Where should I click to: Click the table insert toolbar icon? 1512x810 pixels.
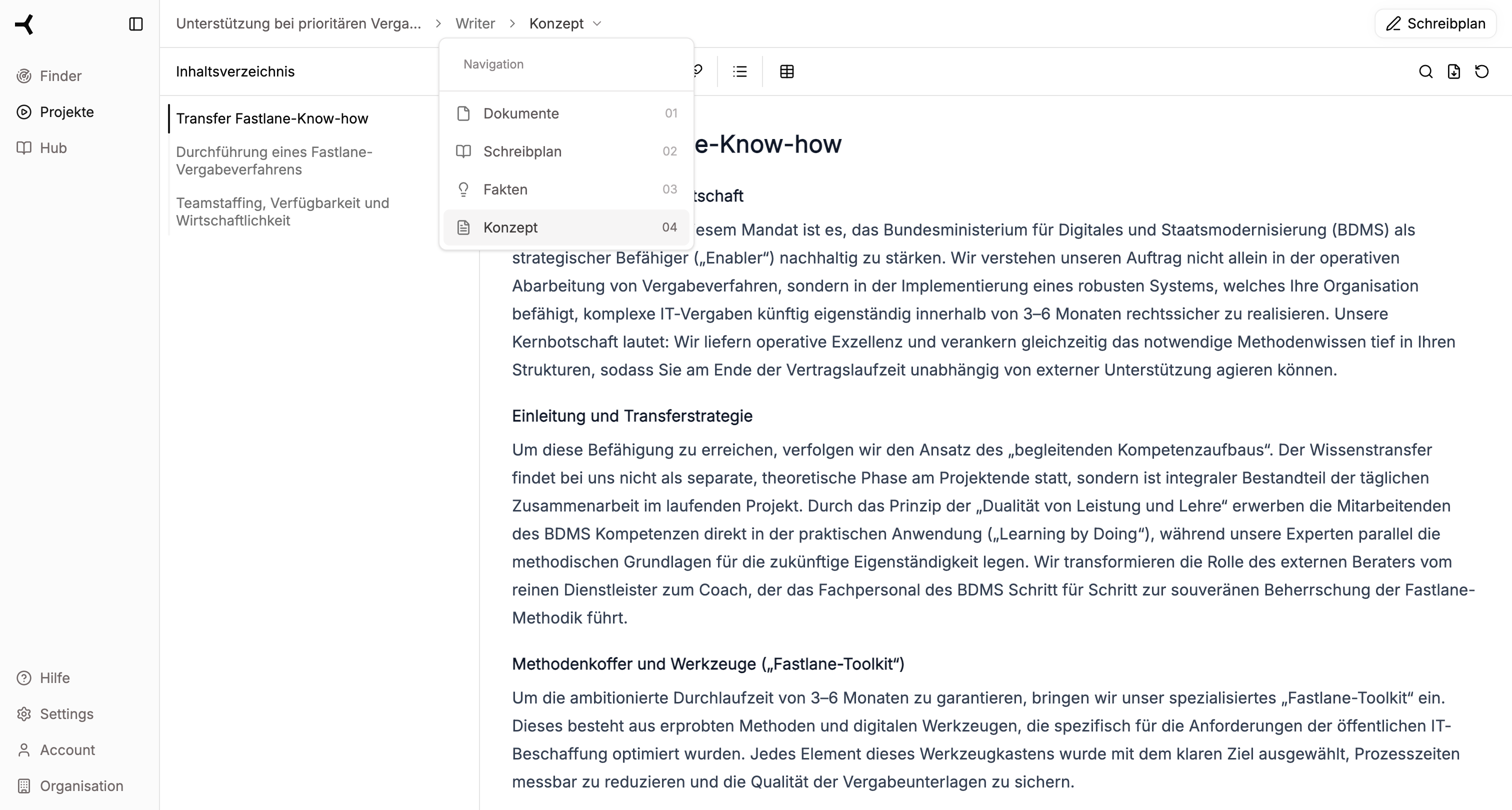click(786, 71)
